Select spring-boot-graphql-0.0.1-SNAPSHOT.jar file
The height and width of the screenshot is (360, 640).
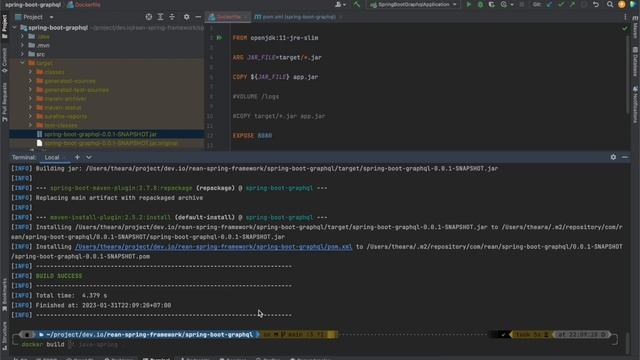click(100, 134)
